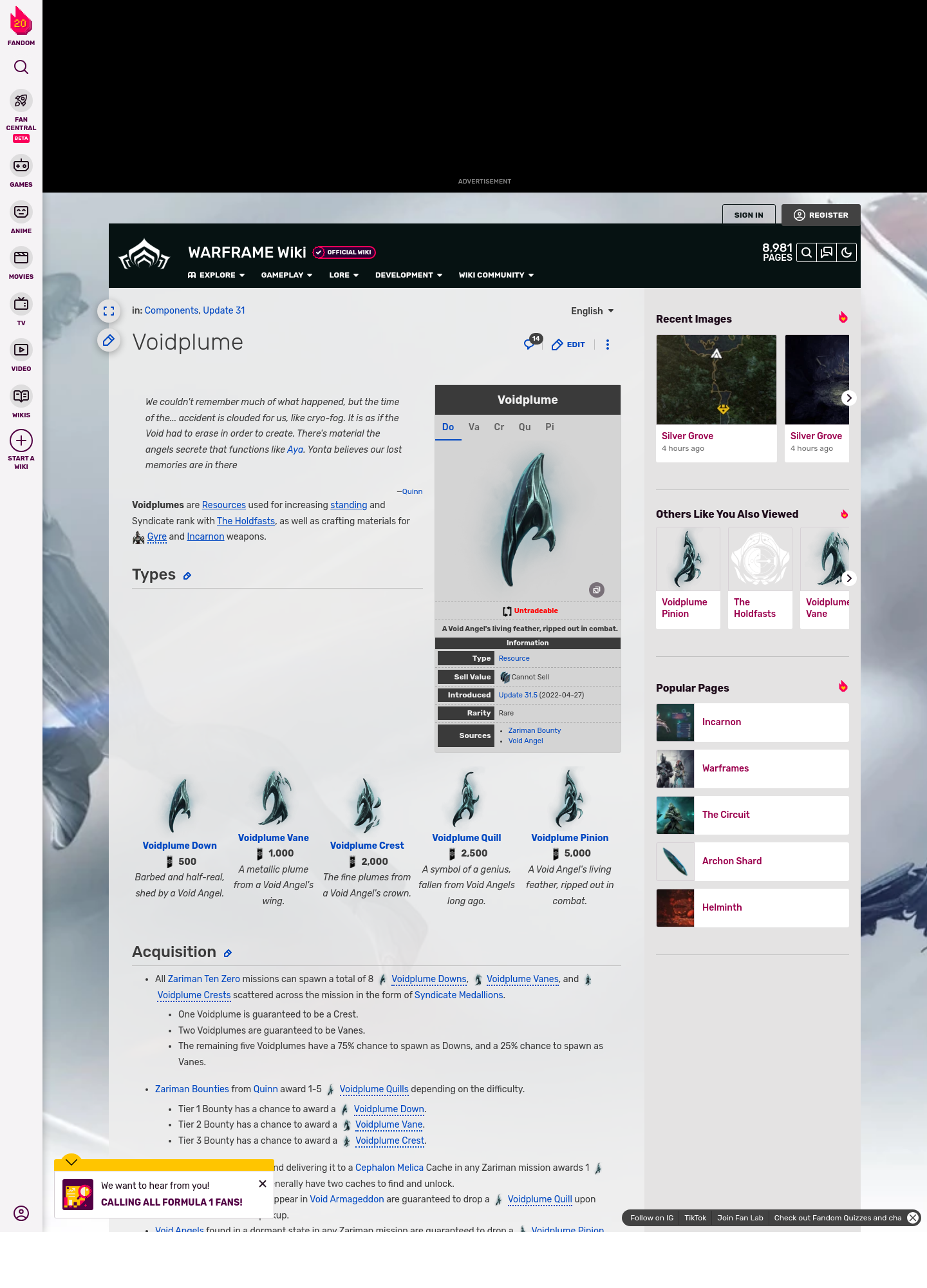Open Helminth popular page
This screenshot has height=1288, width=927.
(x=753, y=908)
